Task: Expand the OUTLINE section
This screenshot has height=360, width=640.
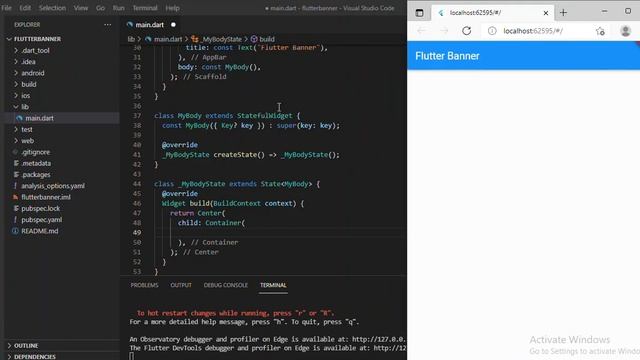Action: [26, 346]
